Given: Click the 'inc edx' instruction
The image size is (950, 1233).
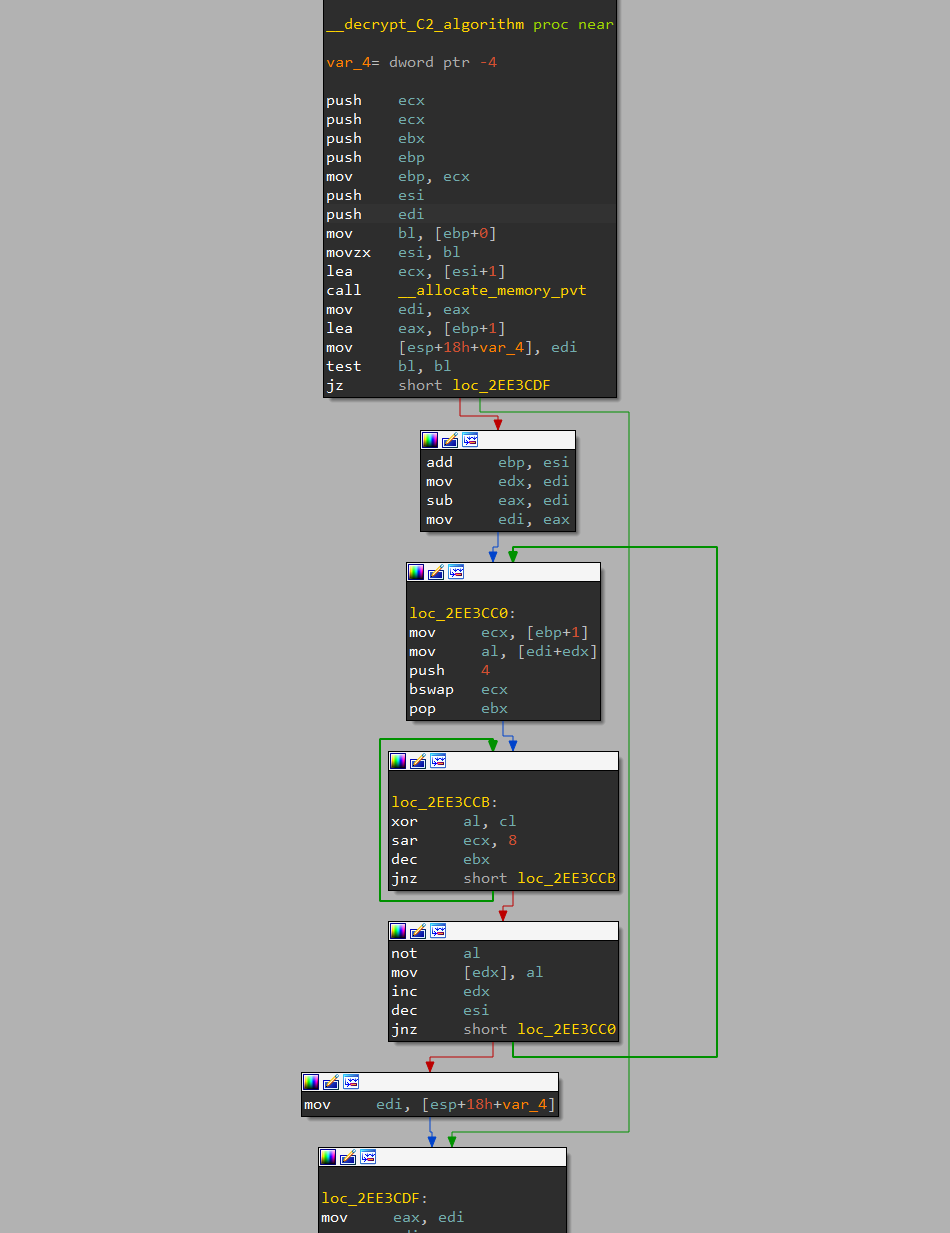Looking at the screenshot, I should coord(440,991).
